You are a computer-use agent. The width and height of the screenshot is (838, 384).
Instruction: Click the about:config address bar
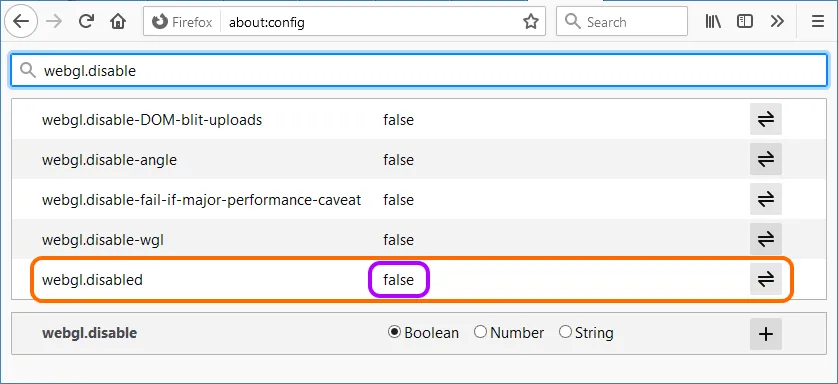371,22
